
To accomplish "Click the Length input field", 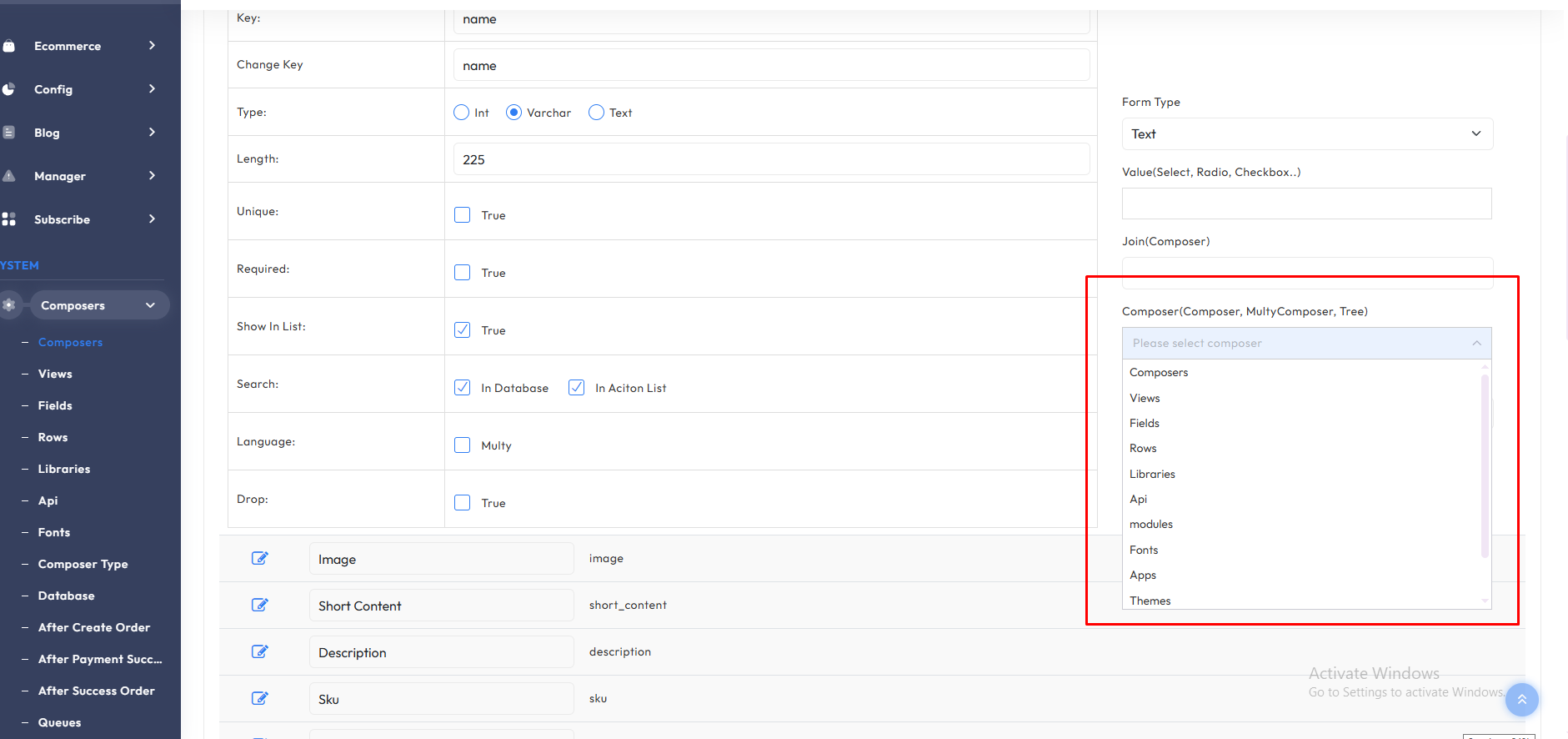I will click(x=771, y=159).
